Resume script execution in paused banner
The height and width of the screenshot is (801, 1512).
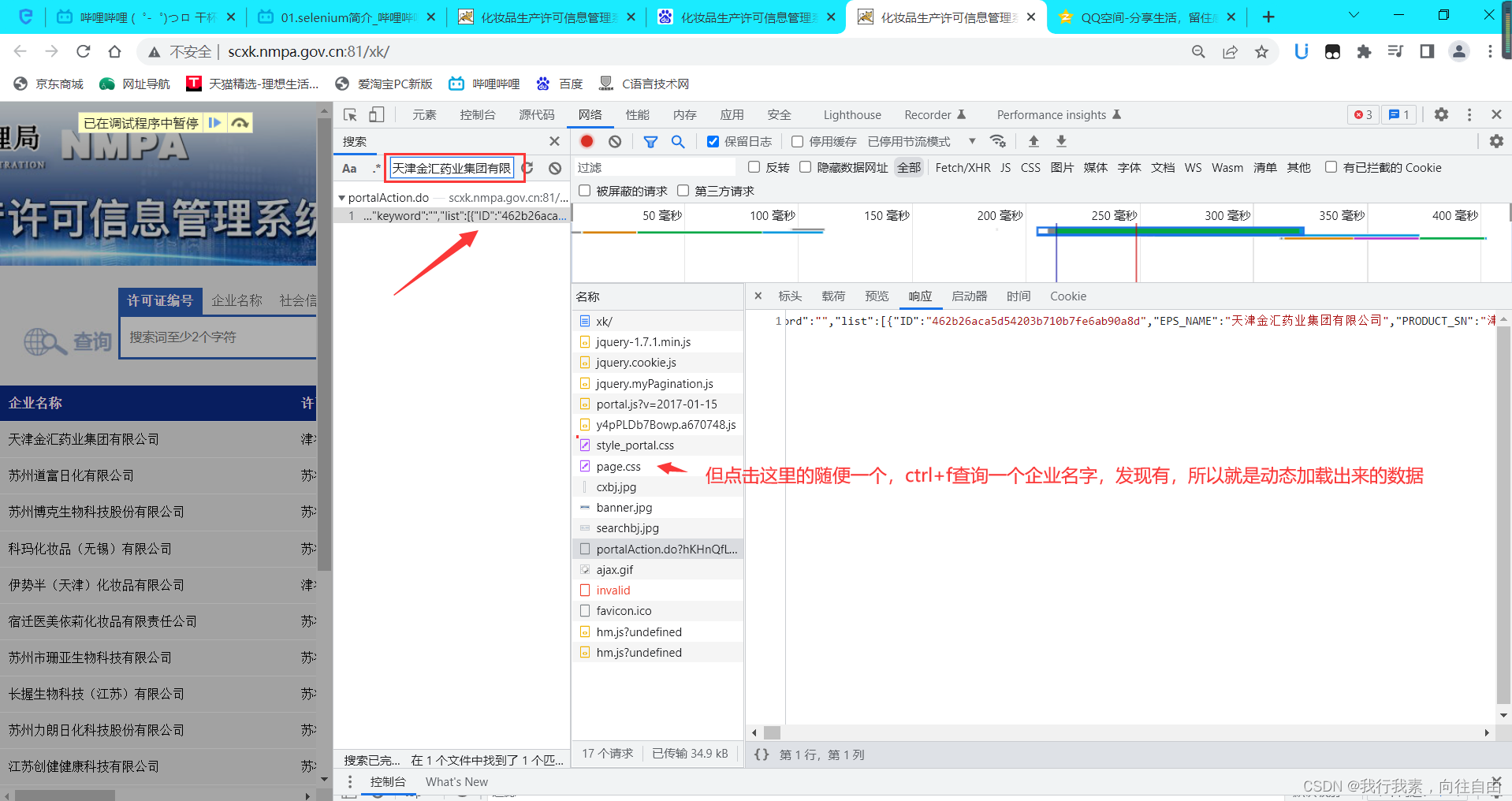tap(214, 123)
